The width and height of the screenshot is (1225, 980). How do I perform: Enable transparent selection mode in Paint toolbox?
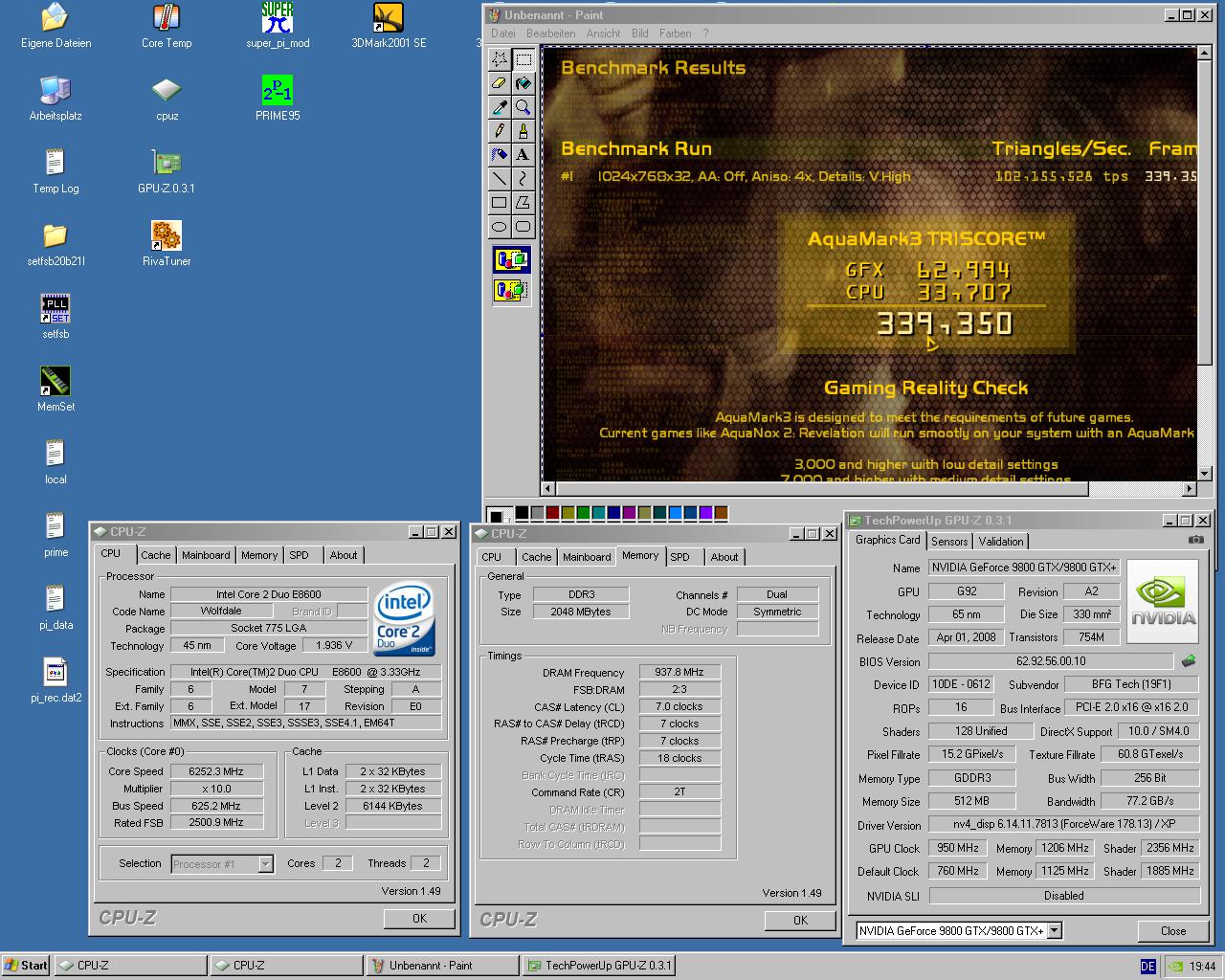[511, 288]
